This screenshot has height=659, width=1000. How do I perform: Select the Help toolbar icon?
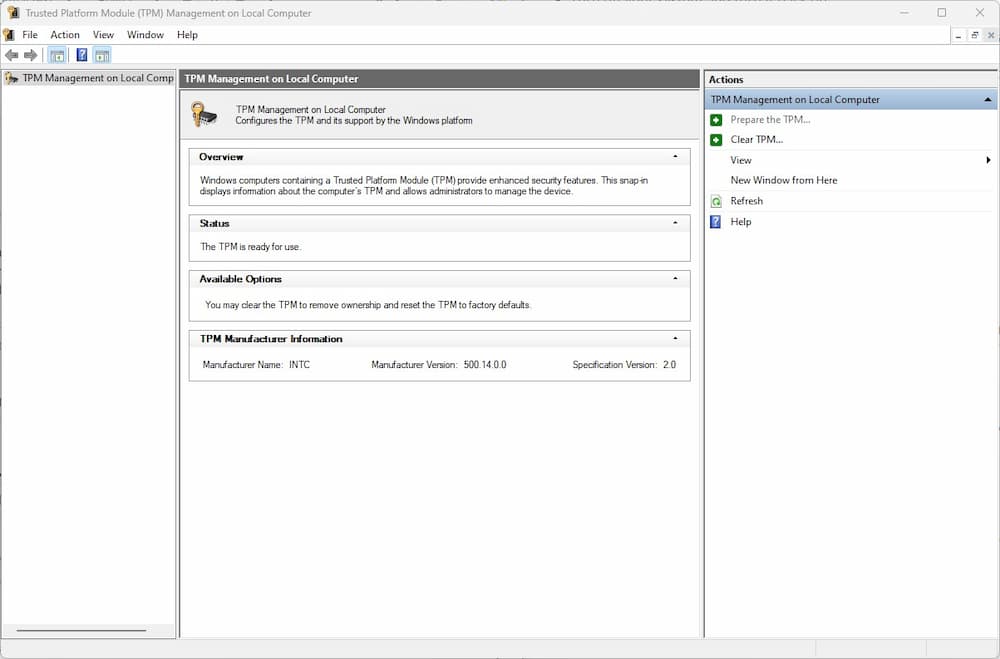[81, 54]
